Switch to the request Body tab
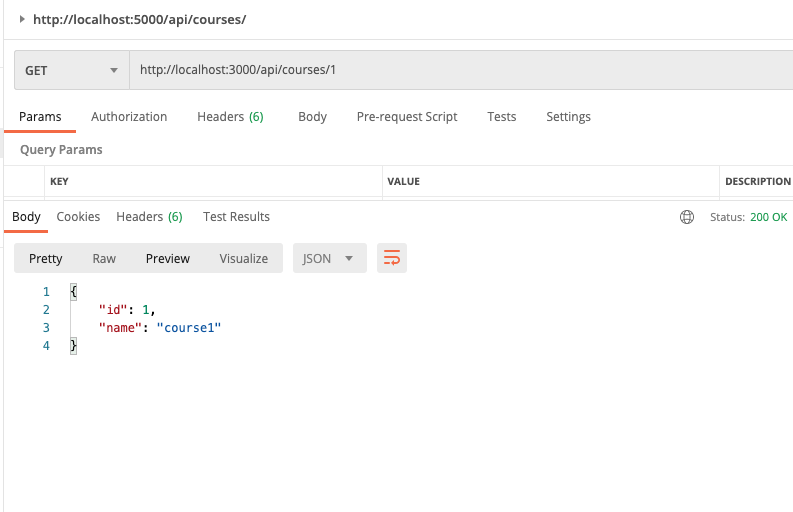 coord(312,117)
